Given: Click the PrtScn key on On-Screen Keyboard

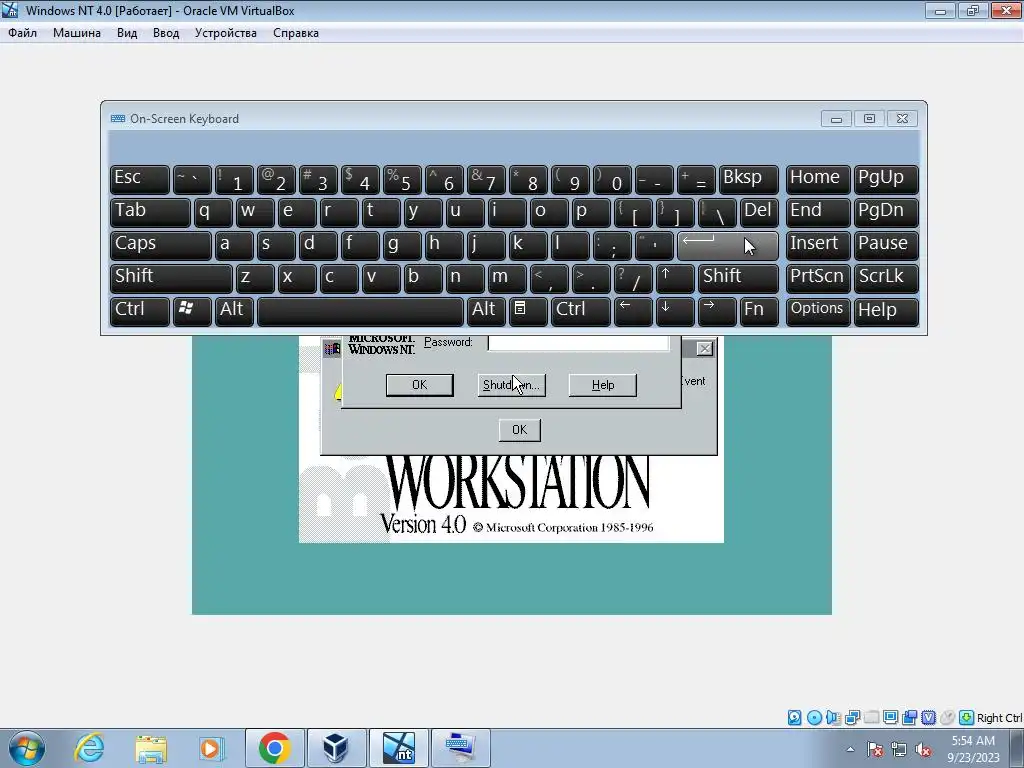Looking at the screenshot, I should [817, 278].
